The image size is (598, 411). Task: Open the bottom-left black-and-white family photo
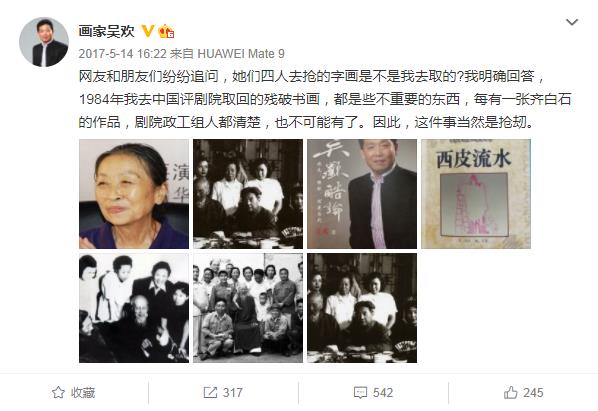coord(134,308)
